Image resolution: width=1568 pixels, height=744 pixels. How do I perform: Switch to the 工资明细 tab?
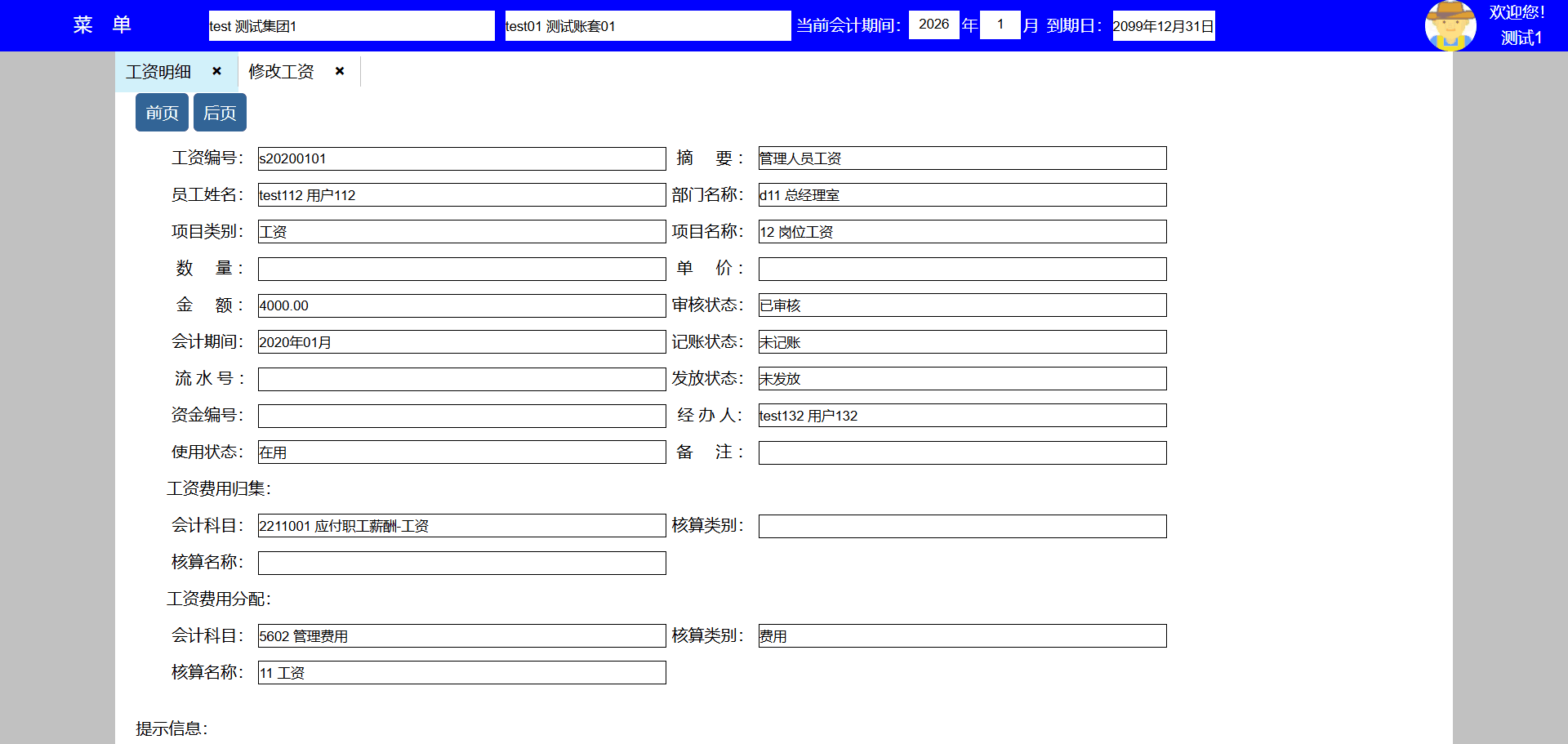pos(159,72)
